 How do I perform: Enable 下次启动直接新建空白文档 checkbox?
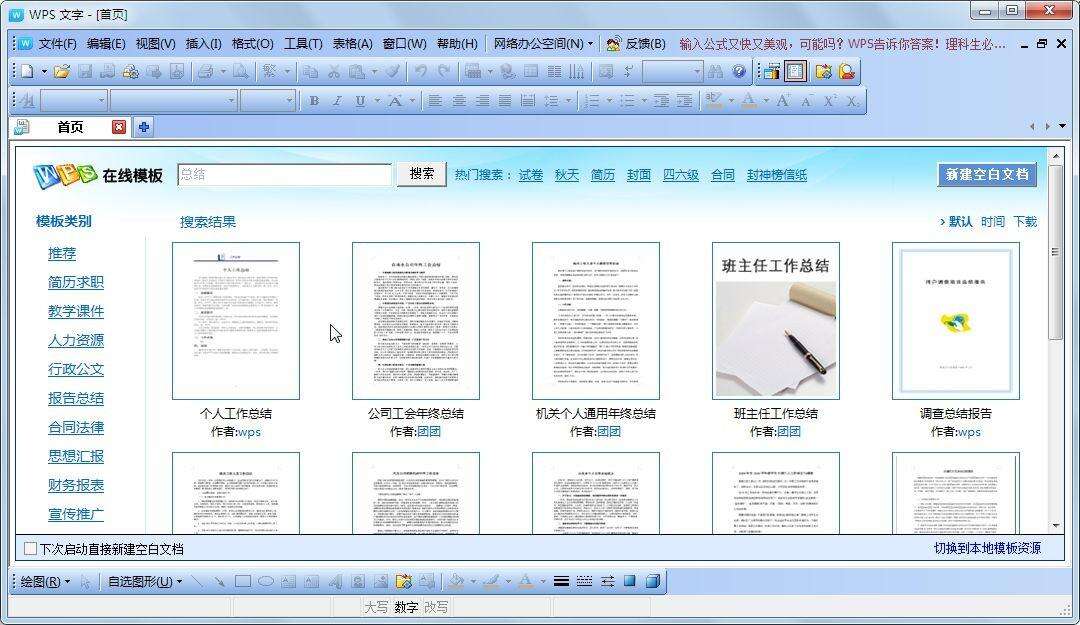click(x=30, y=548)
